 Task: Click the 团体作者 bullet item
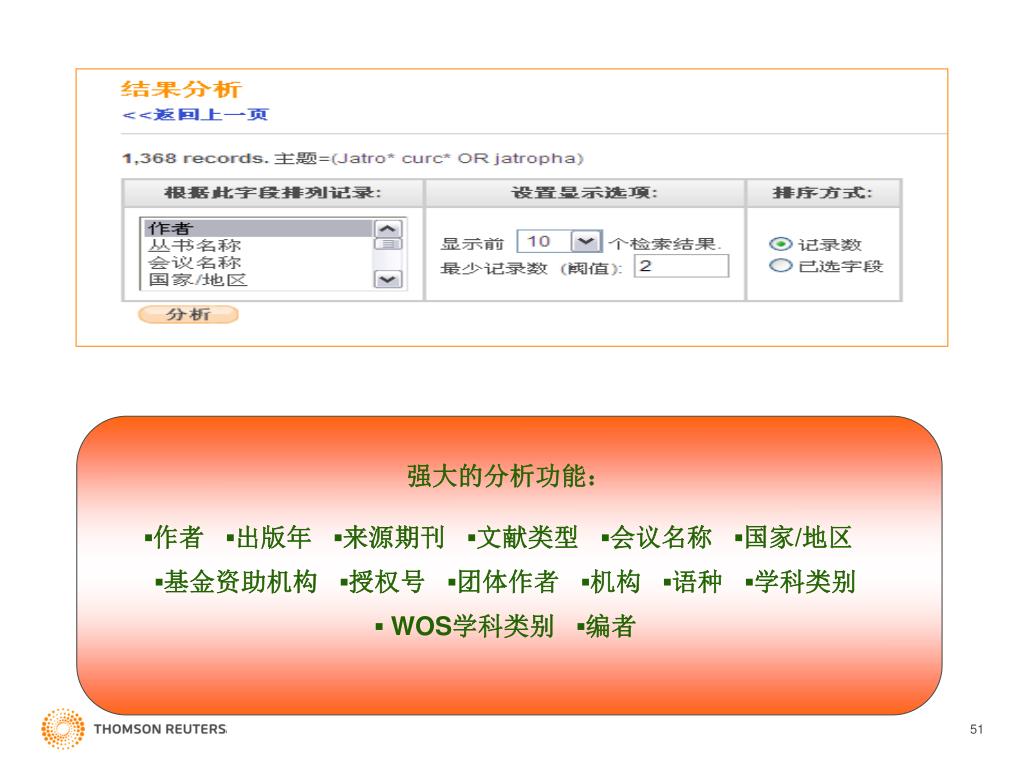(x=504, y=582)
